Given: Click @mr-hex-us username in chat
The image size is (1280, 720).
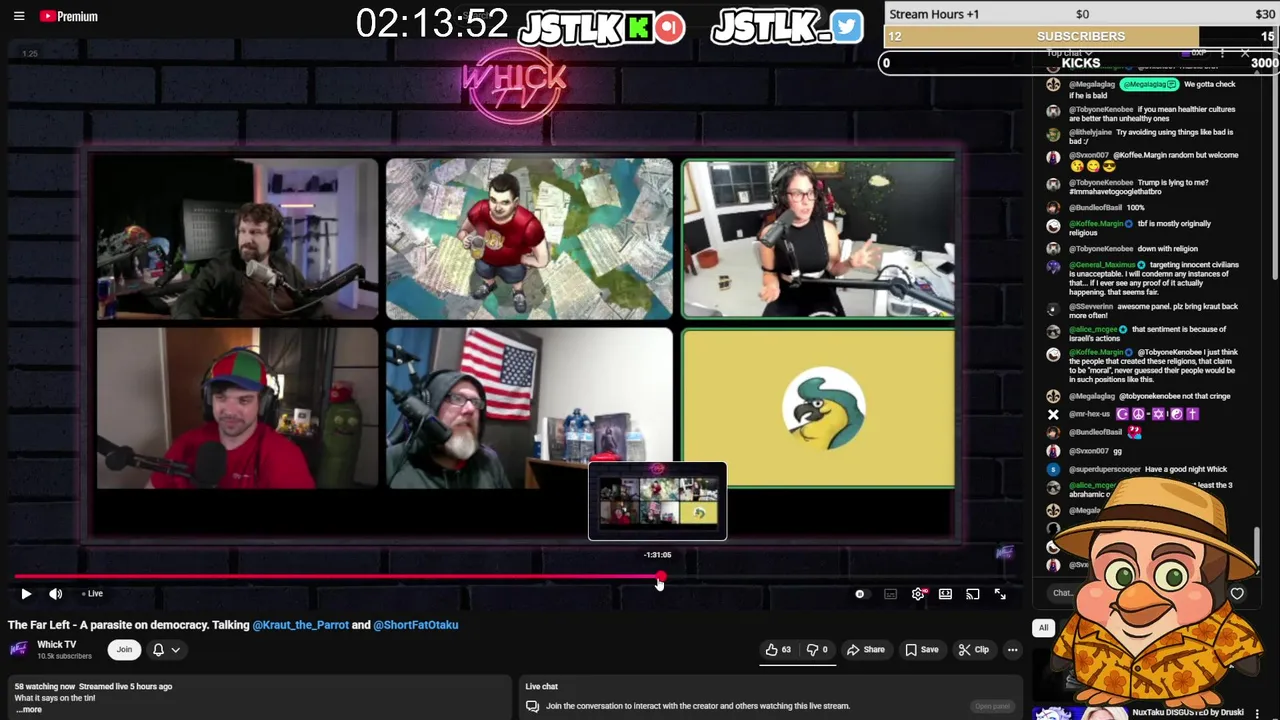Looking at the screenshot, I should click(1089, 414).
